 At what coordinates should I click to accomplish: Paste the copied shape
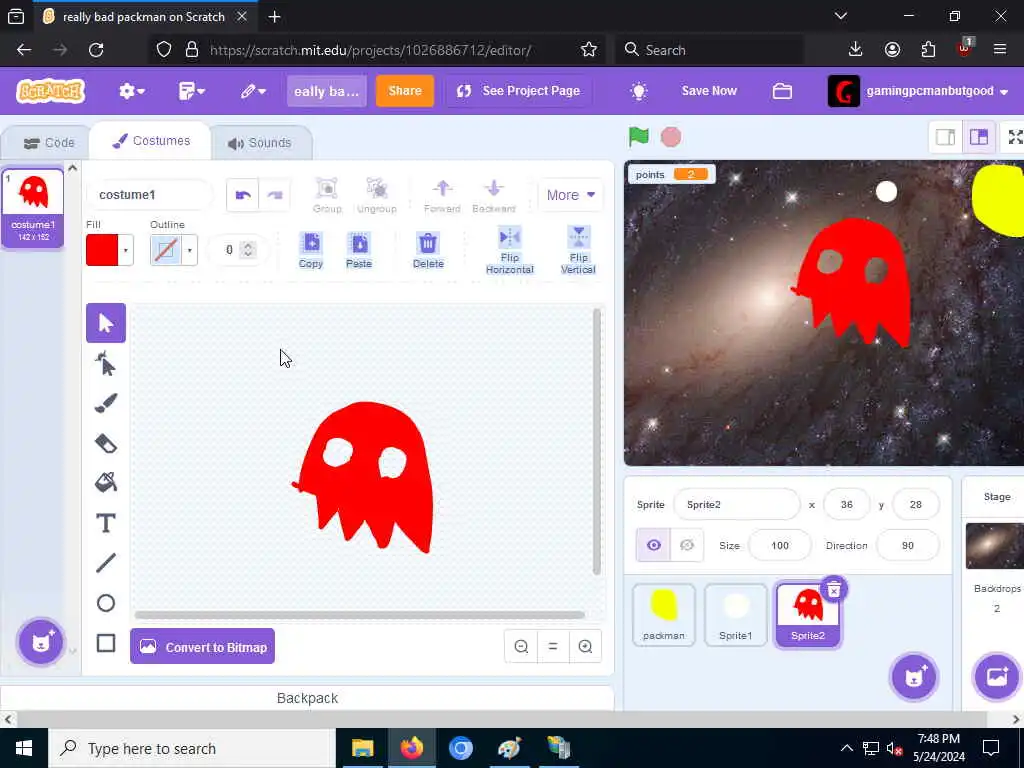tap(359, 250)
